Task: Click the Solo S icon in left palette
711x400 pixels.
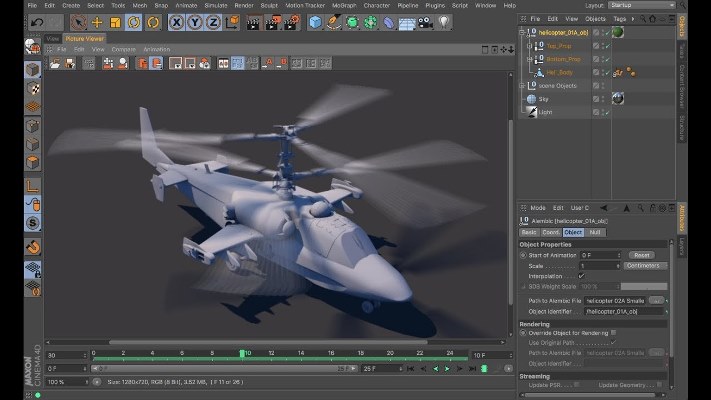Action: click(33, 223)
